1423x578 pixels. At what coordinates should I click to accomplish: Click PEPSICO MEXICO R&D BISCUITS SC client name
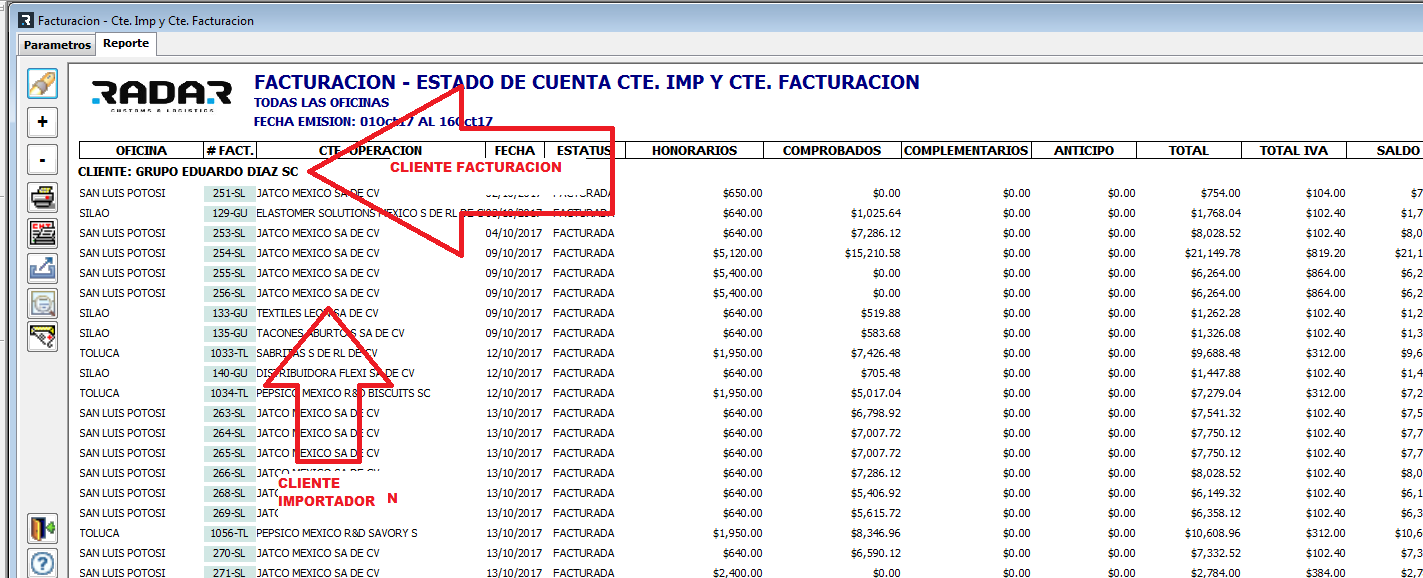pos(344,393)
